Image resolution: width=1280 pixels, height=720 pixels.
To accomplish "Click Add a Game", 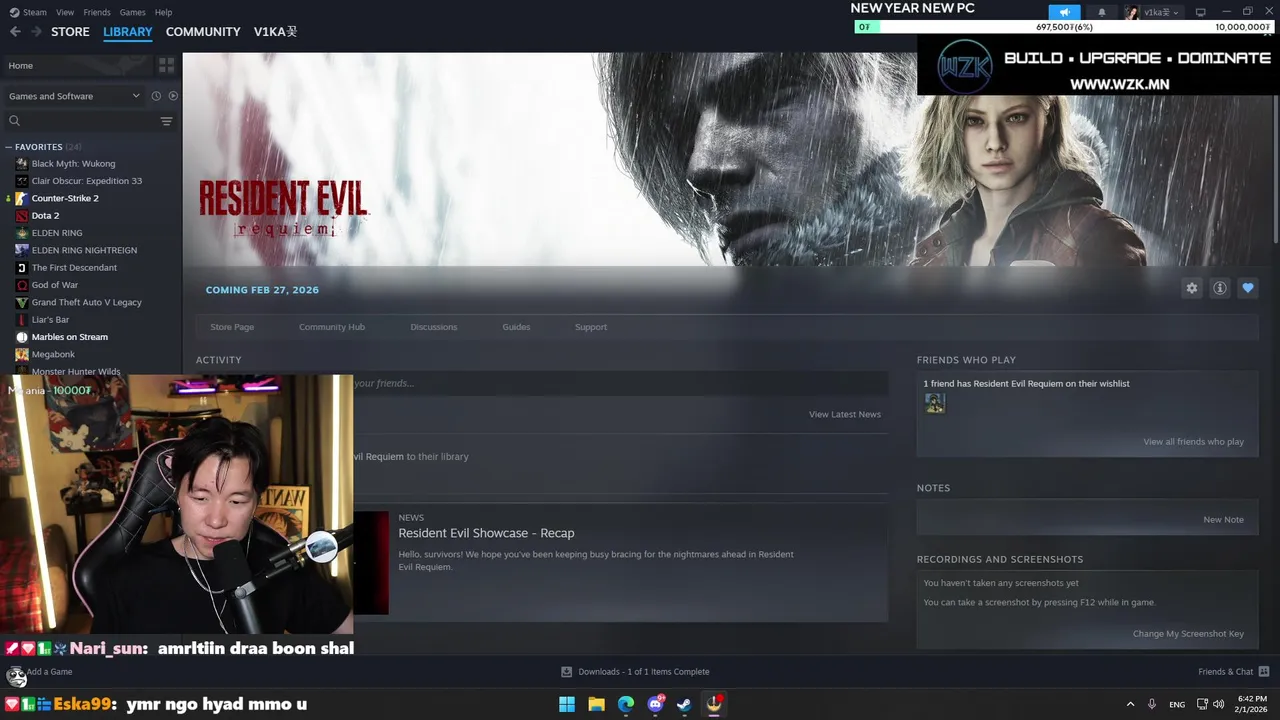I will (49, 672).
